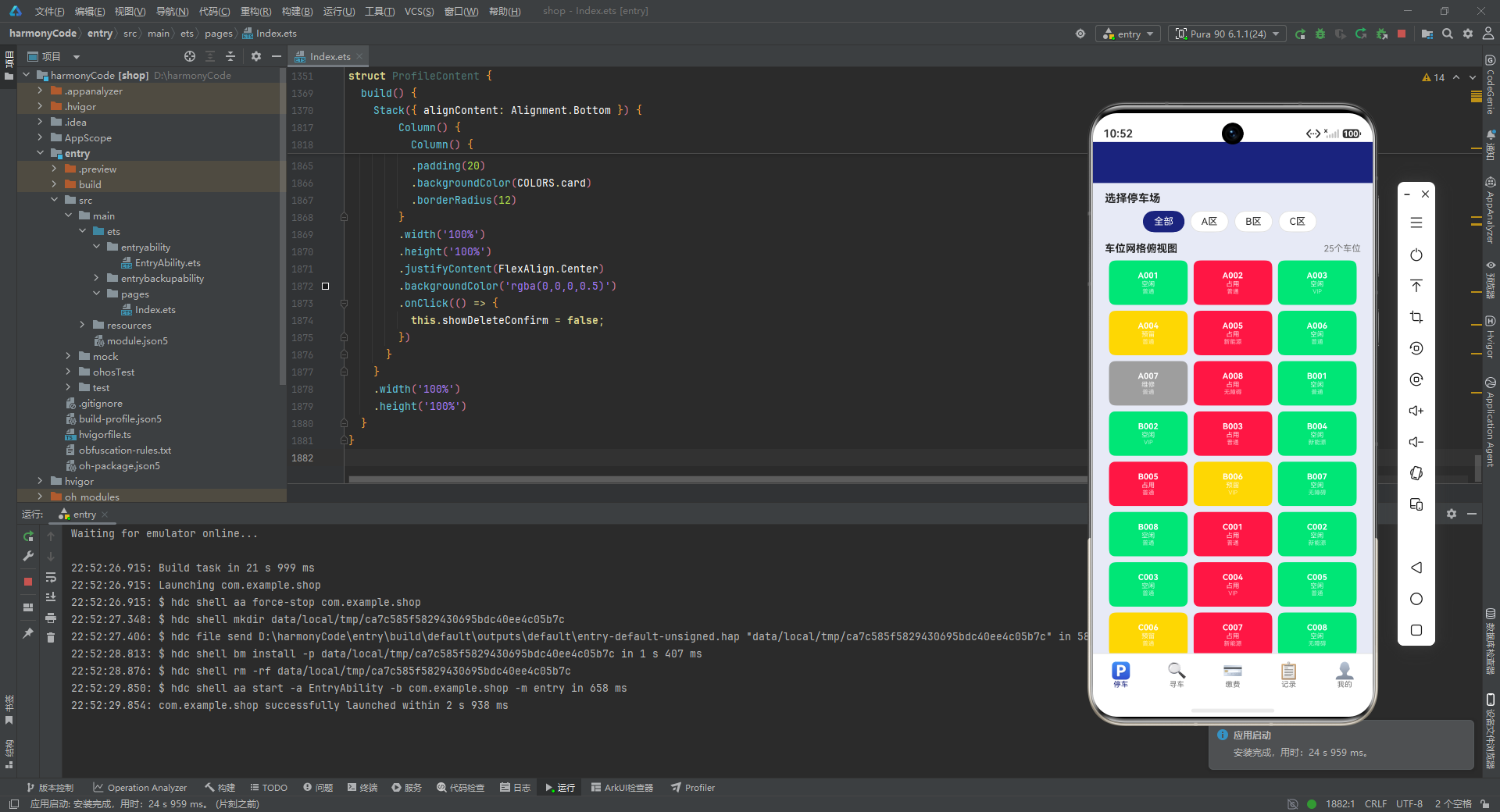Image resolution: width=1500 pixels, height=812 pixels.
Task: Open the account user profile icon
Action: (x=1488, y=34)
